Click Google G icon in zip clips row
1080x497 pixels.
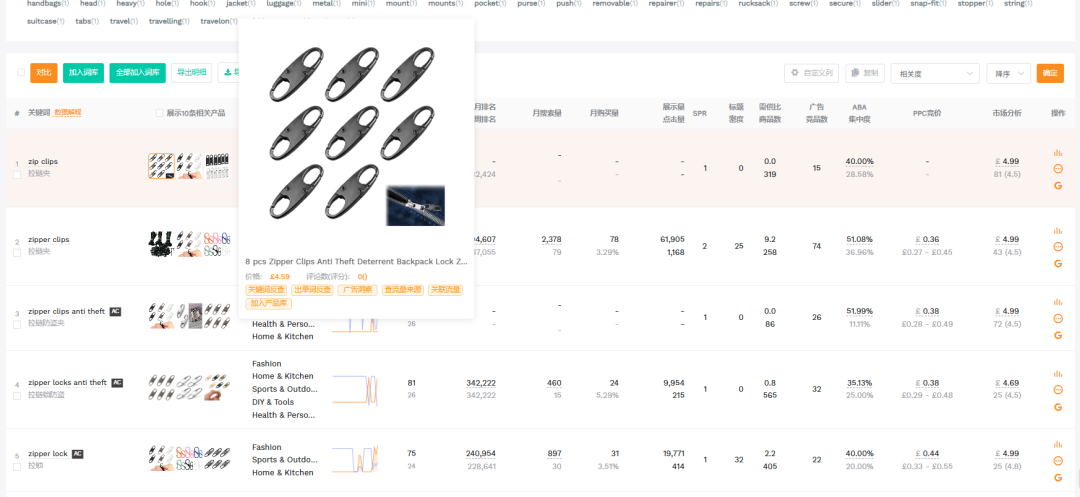coord(1058,185)
